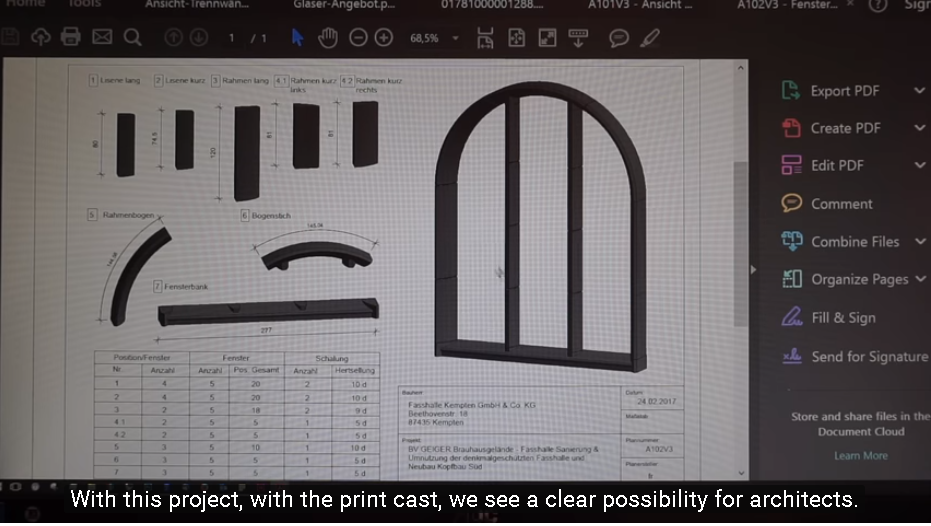
Task: Zoom in with the plus button
Action: (x=384, y=38)
